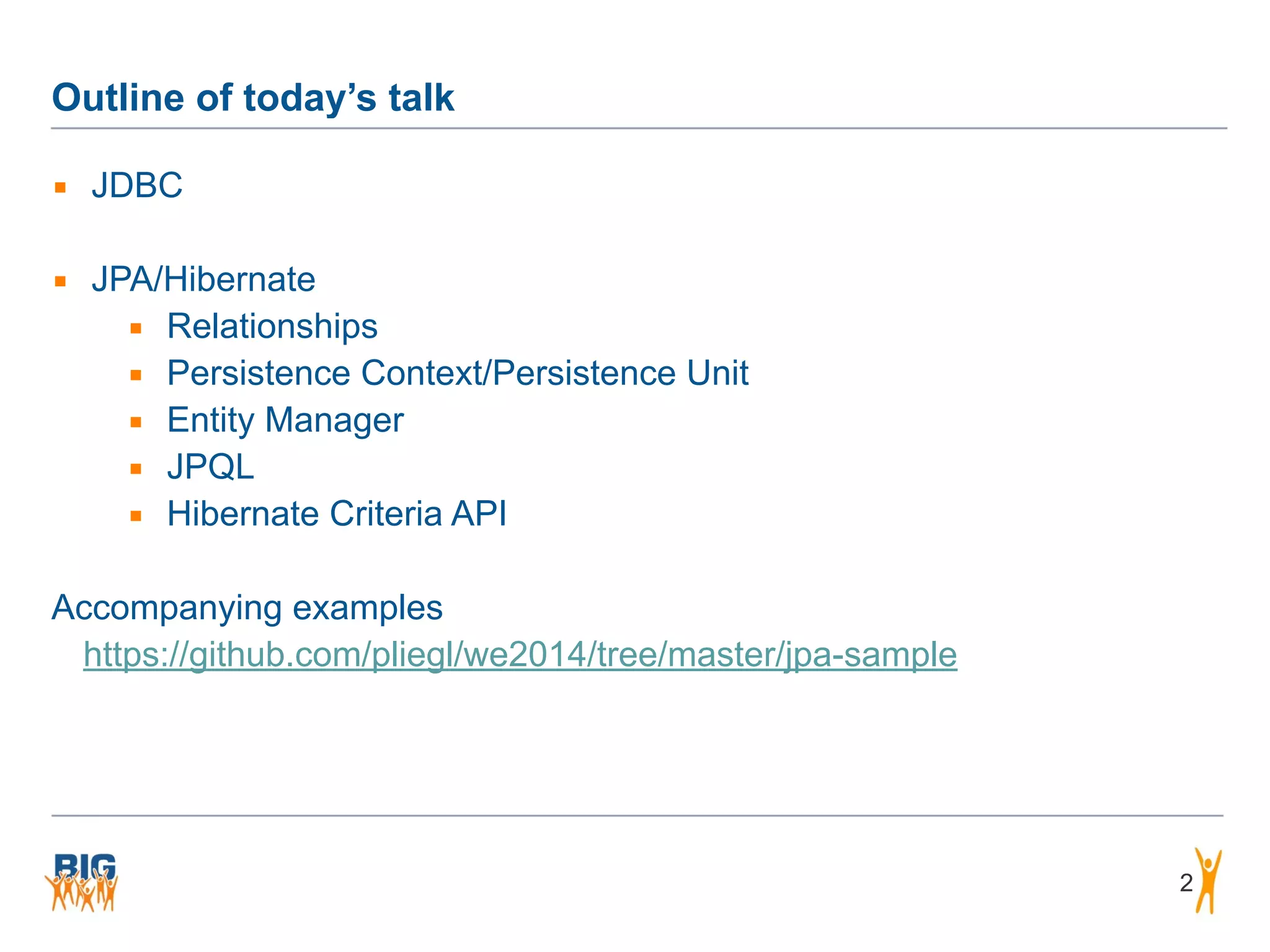Click the JPQL sub-item text
This screenshot has width=1270, height=952.
click(x=211, y=467)
